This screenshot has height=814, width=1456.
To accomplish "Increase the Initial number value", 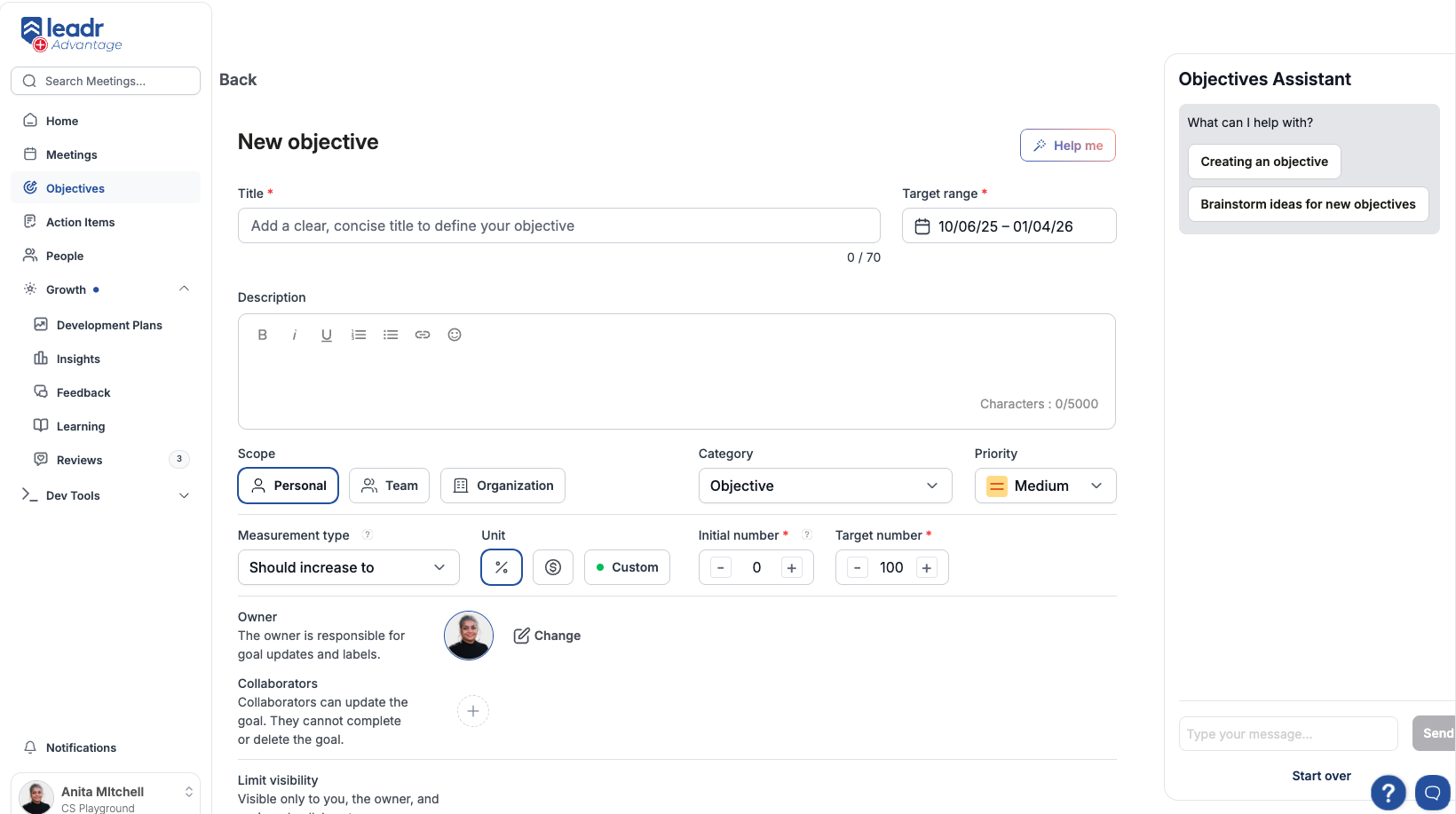I will point(792,567).
